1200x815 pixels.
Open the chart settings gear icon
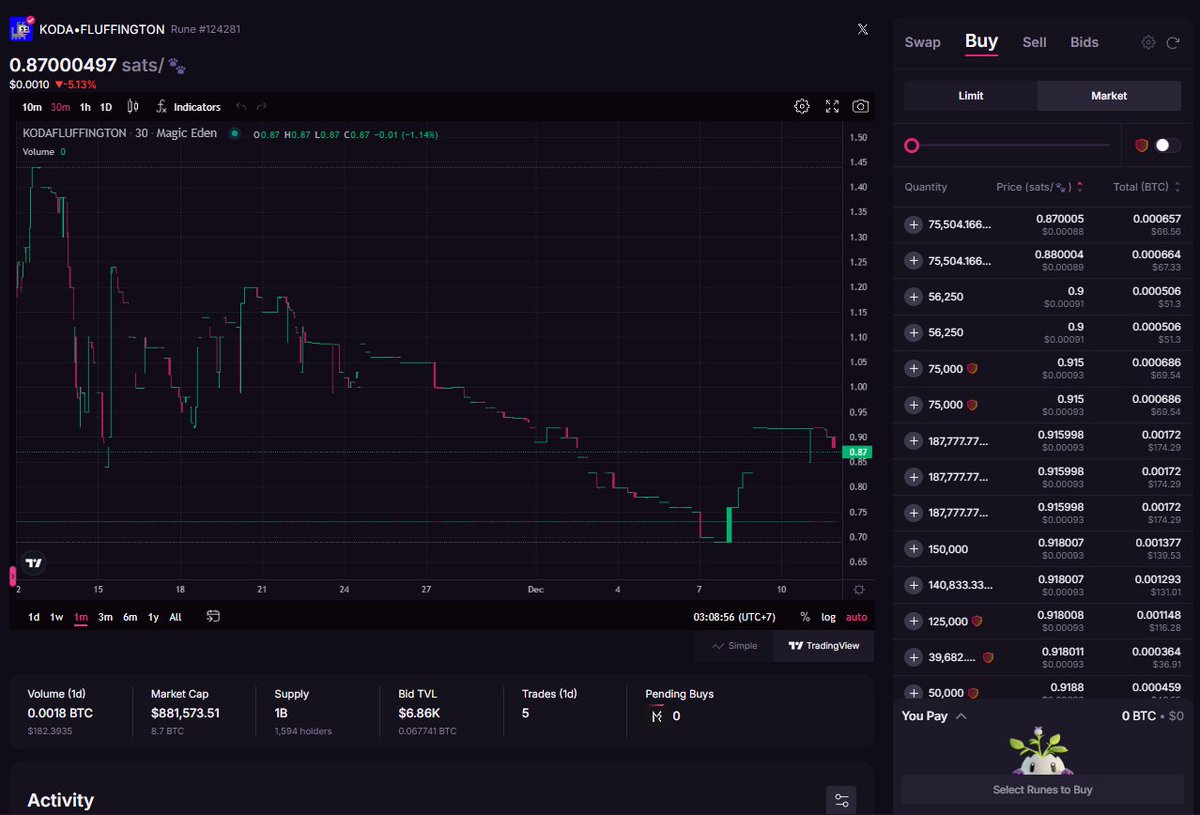pos(801,106)
